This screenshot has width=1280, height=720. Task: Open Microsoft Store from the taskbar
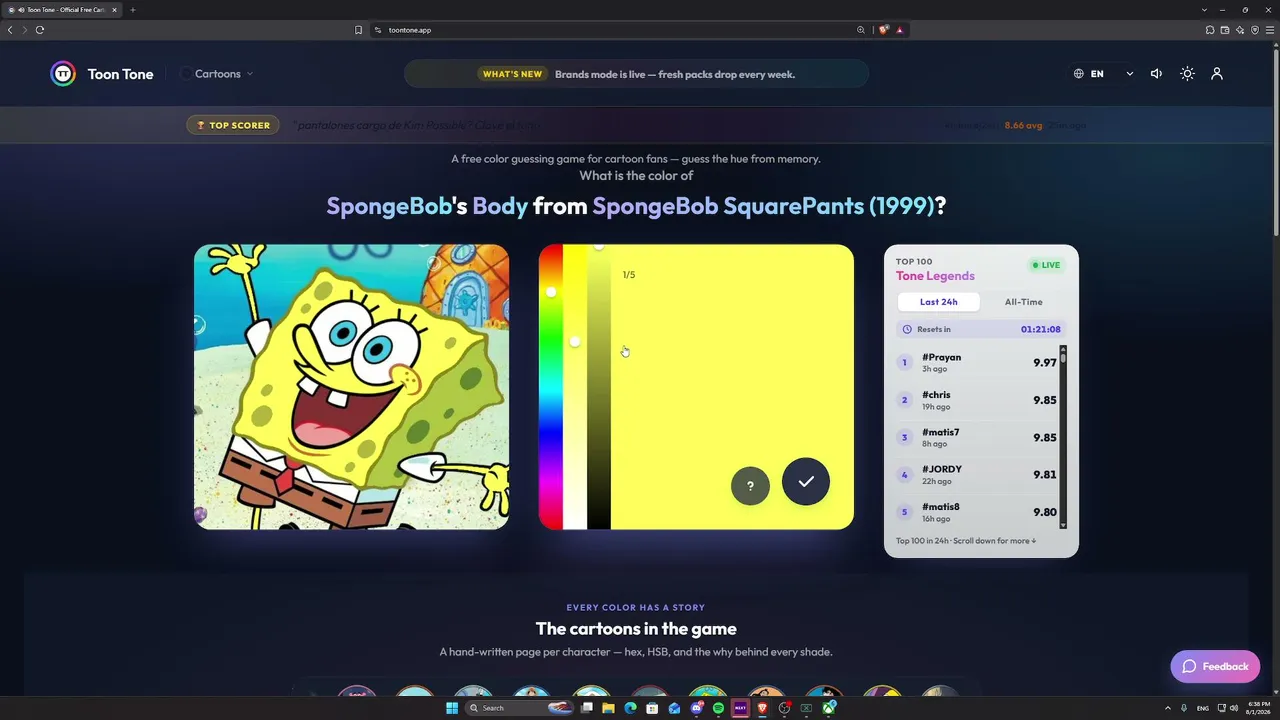point(652,708)
